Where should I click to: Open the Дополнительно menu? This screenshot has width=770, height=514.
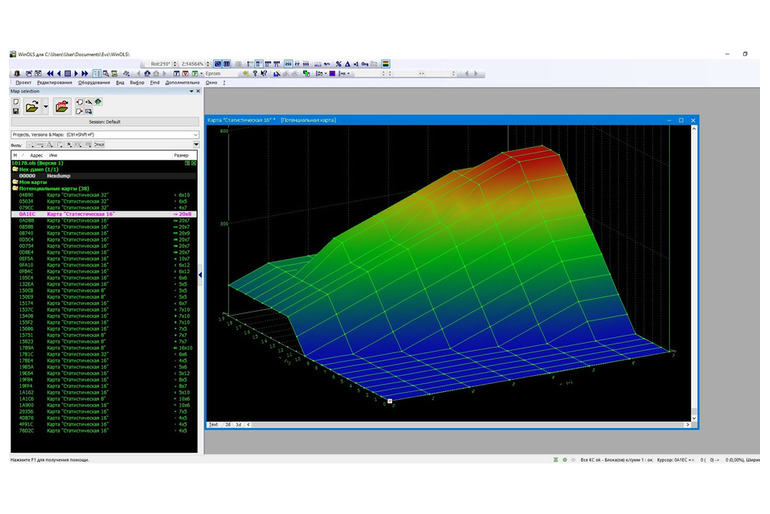coord(182,82)
